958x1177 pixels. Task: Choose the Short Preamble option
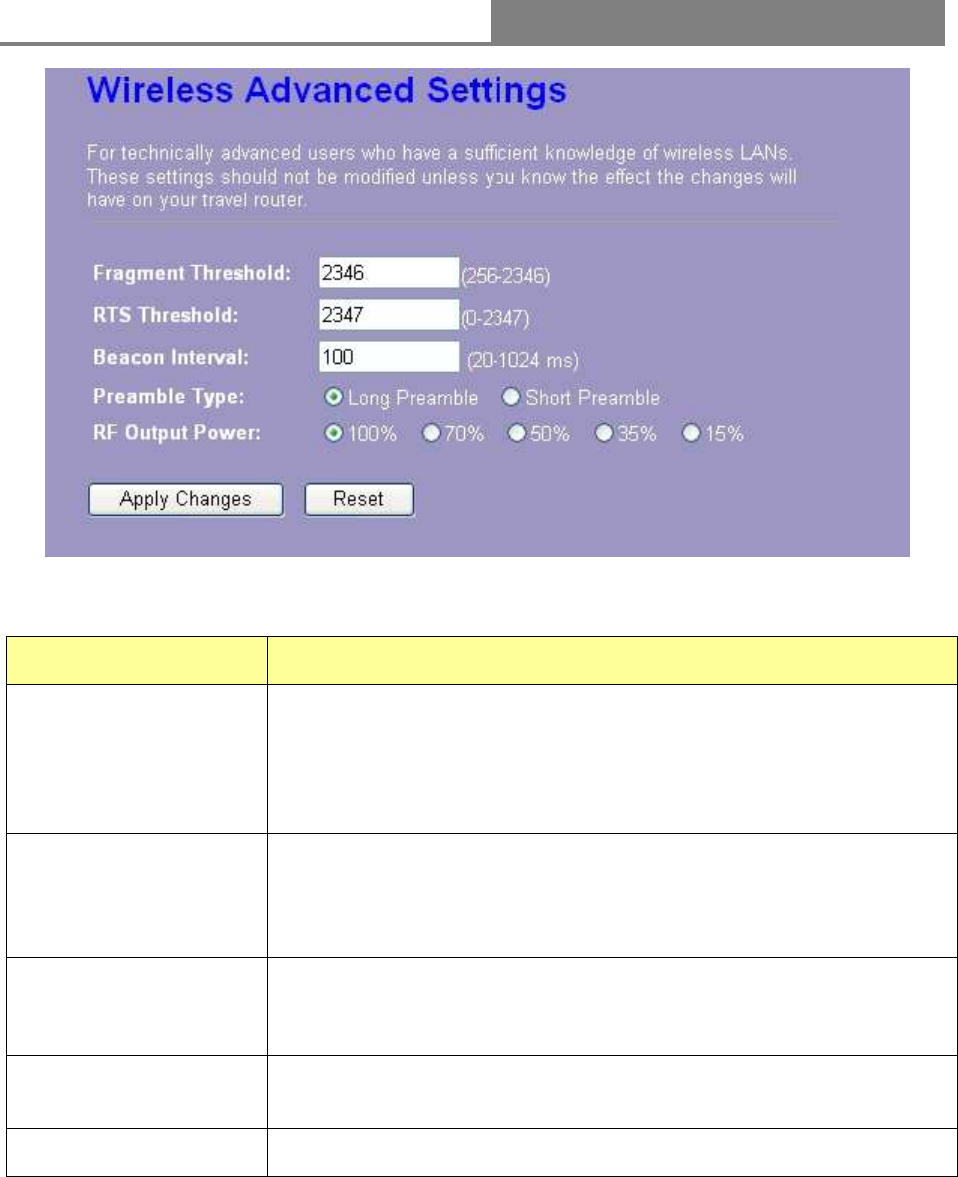pos(512,398)
